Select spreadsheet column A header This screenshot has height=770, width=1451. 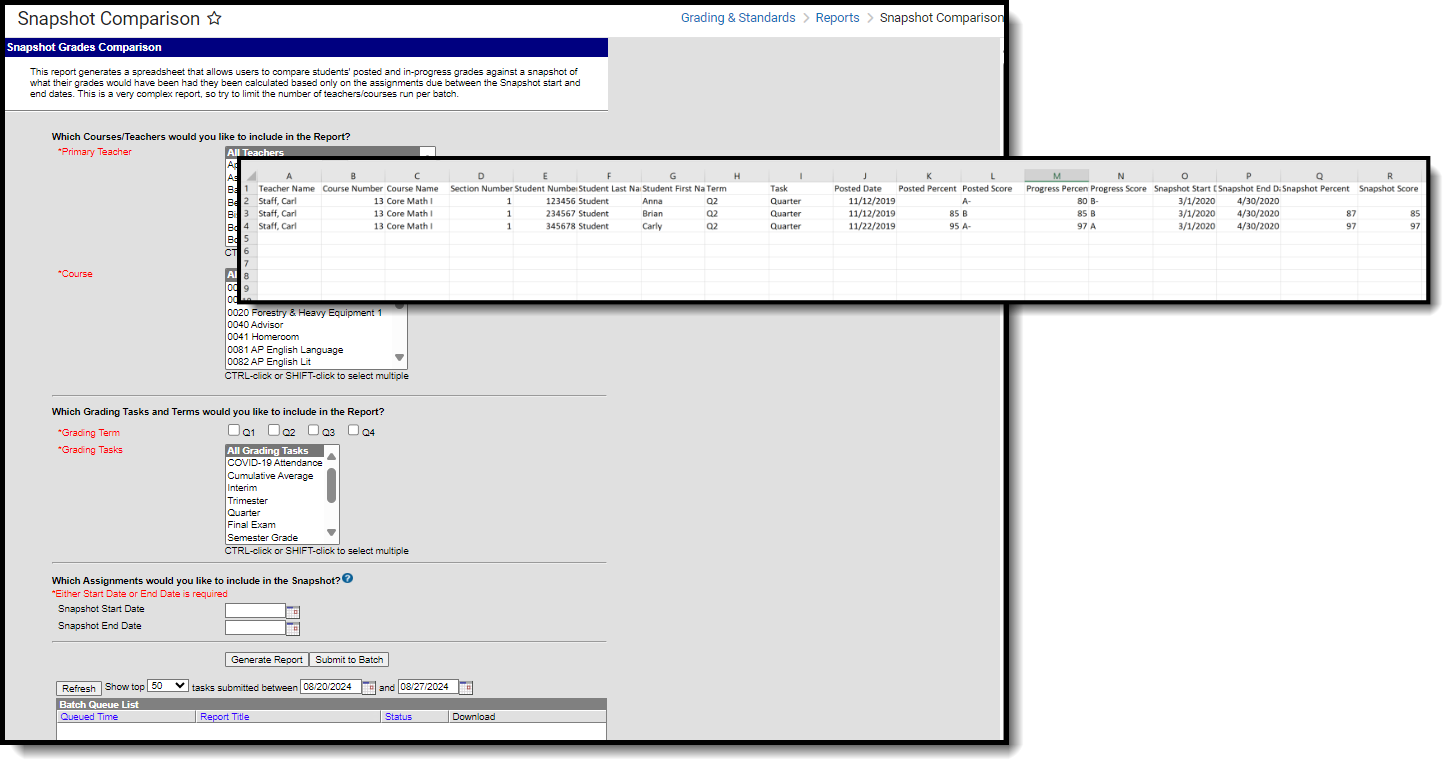click(289, 175)
